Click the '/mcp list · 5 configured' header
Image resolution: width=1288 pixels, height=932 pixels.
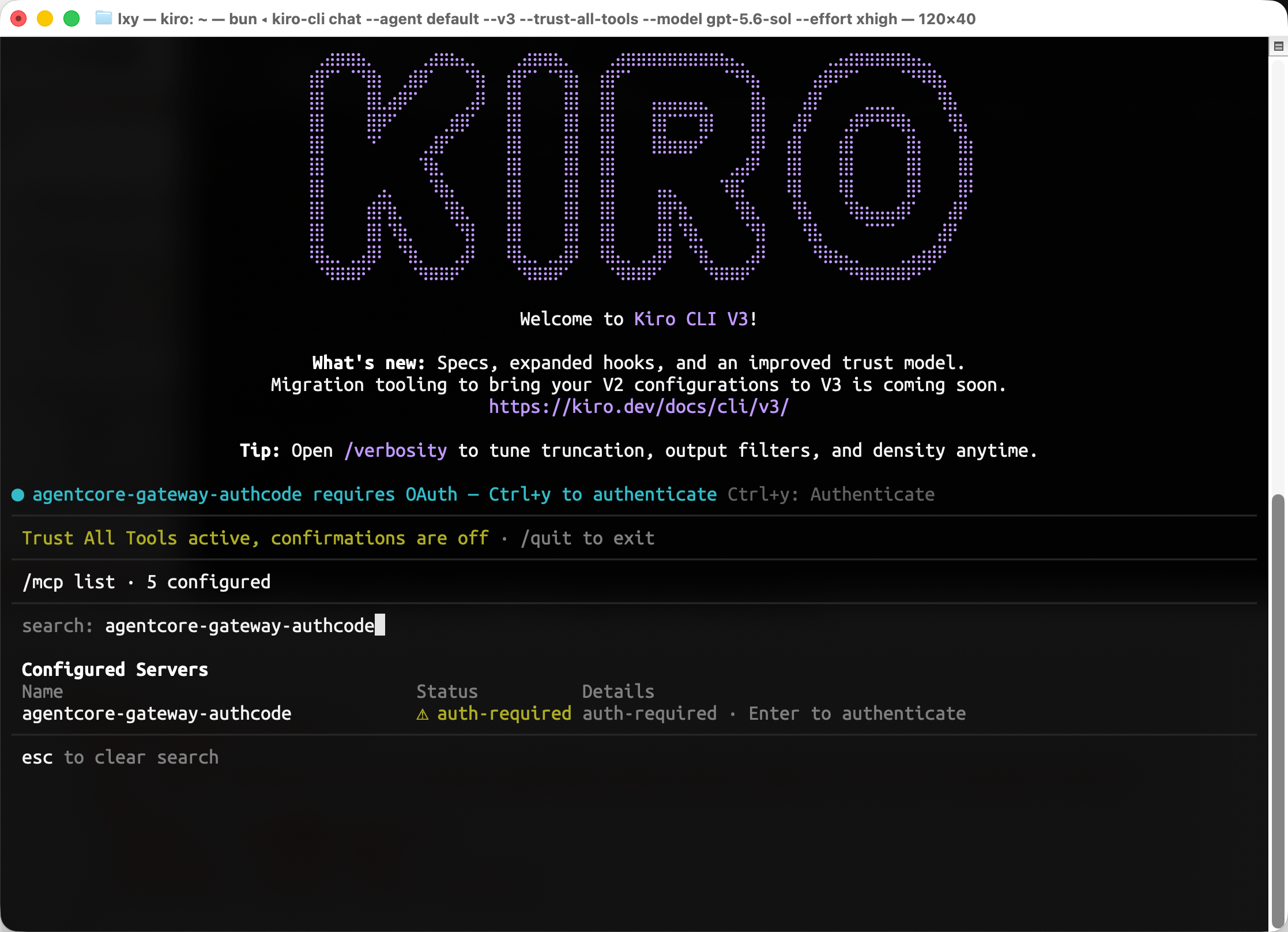click(146, 582)
